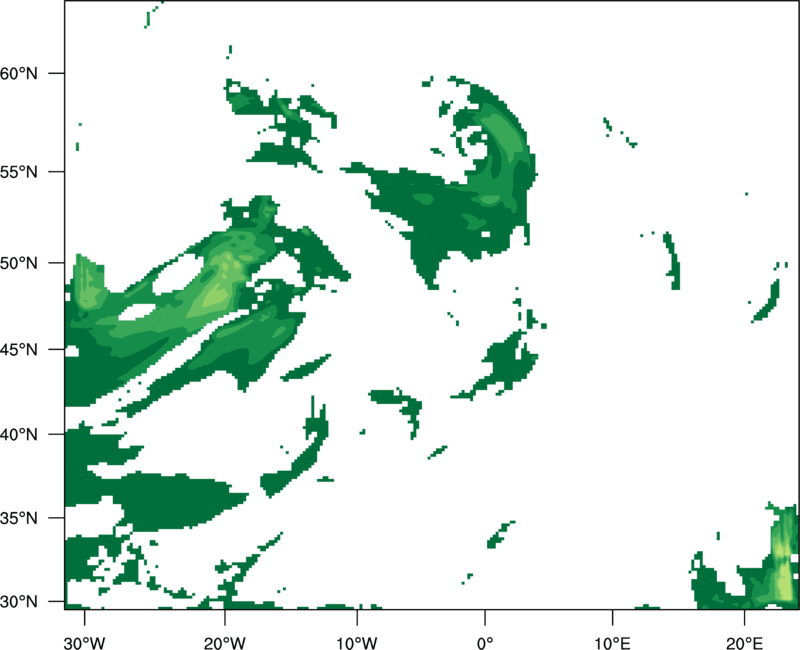Image resolution: width=800 pixels, height=650 pixels.
Task: Click the 30°W longitude label
Action: pos(84,643)
